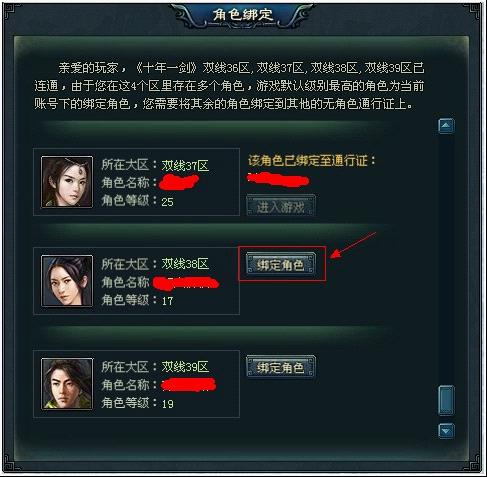The width and height of the screenshot is (487, 477).
Task: Click the scroll-up arrow button
Action: point(446,126)
